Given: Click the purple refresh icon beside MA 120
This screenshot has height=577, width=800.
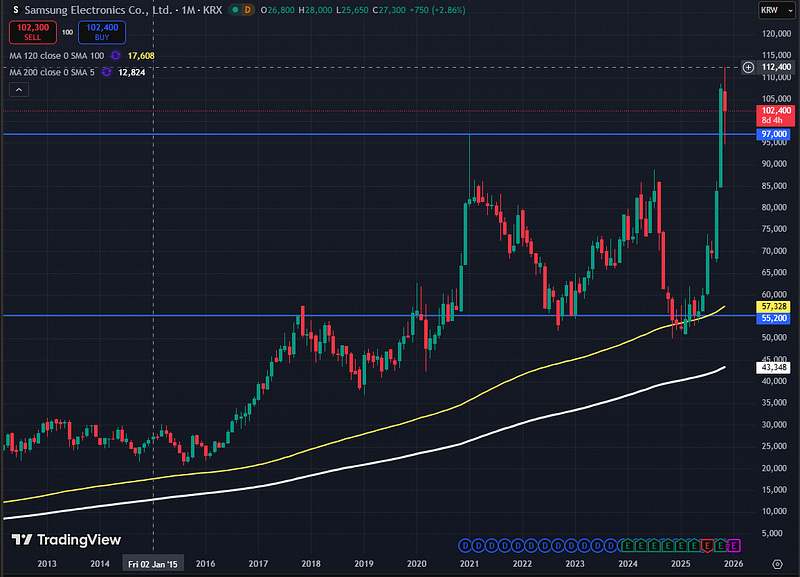Looking at the screenshot, I should pos(115,56).
